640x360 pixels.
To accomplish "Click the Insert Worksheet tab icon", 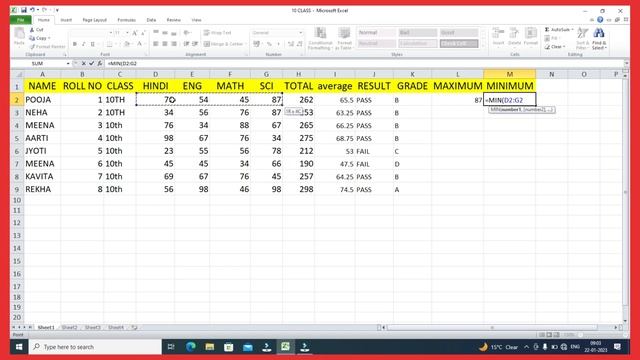I will click(134, 327).
